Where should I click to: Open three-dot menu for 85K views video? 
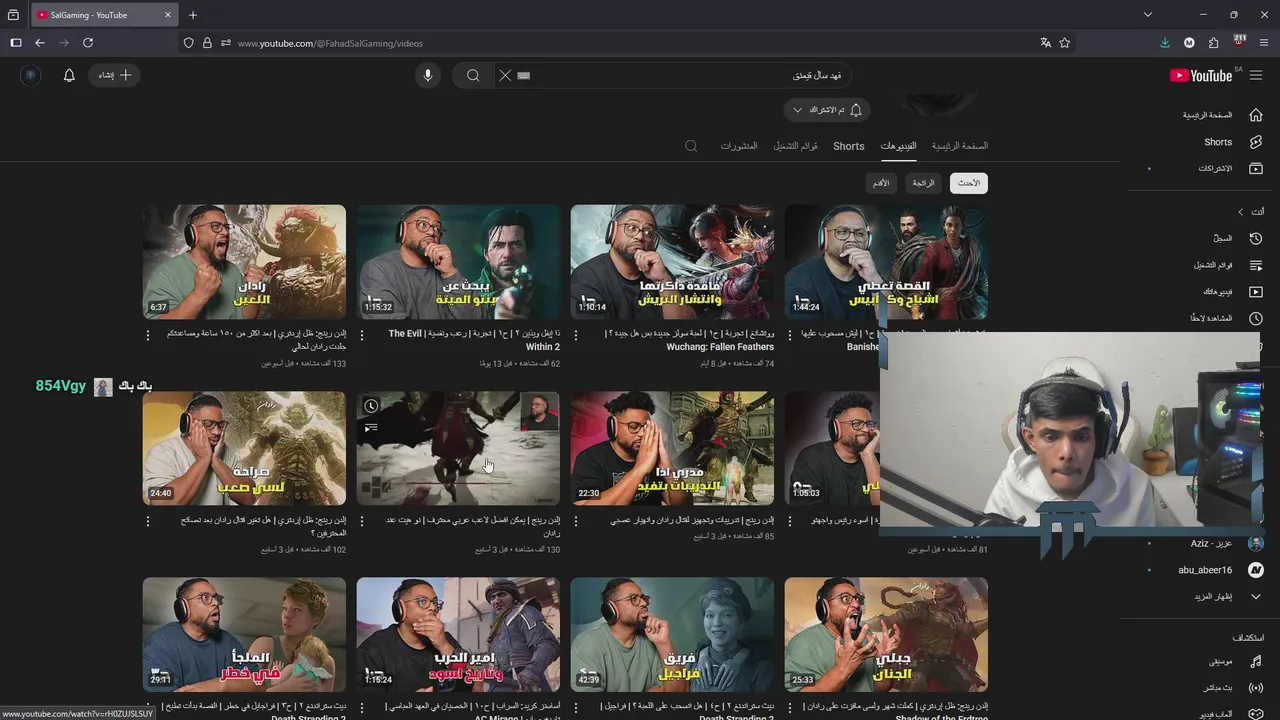tap(576, 521)
